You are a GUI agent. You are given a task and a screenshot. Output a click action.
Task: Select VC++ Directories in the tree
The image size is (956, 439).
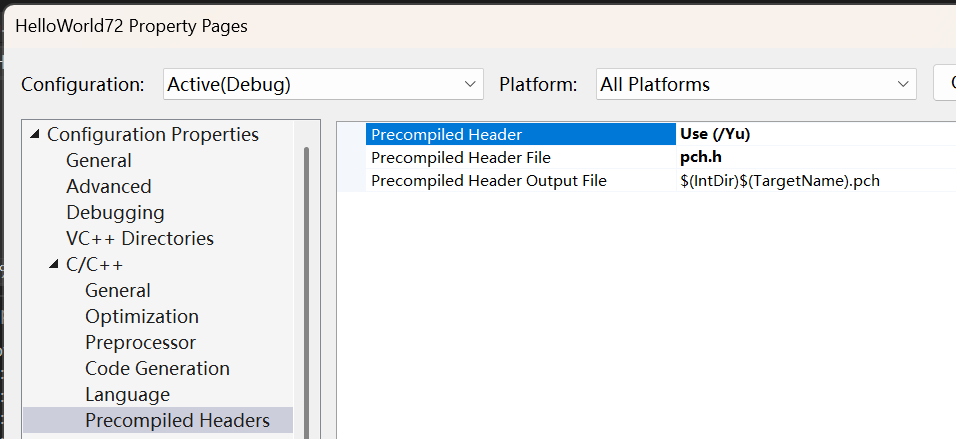coord(139,239)
